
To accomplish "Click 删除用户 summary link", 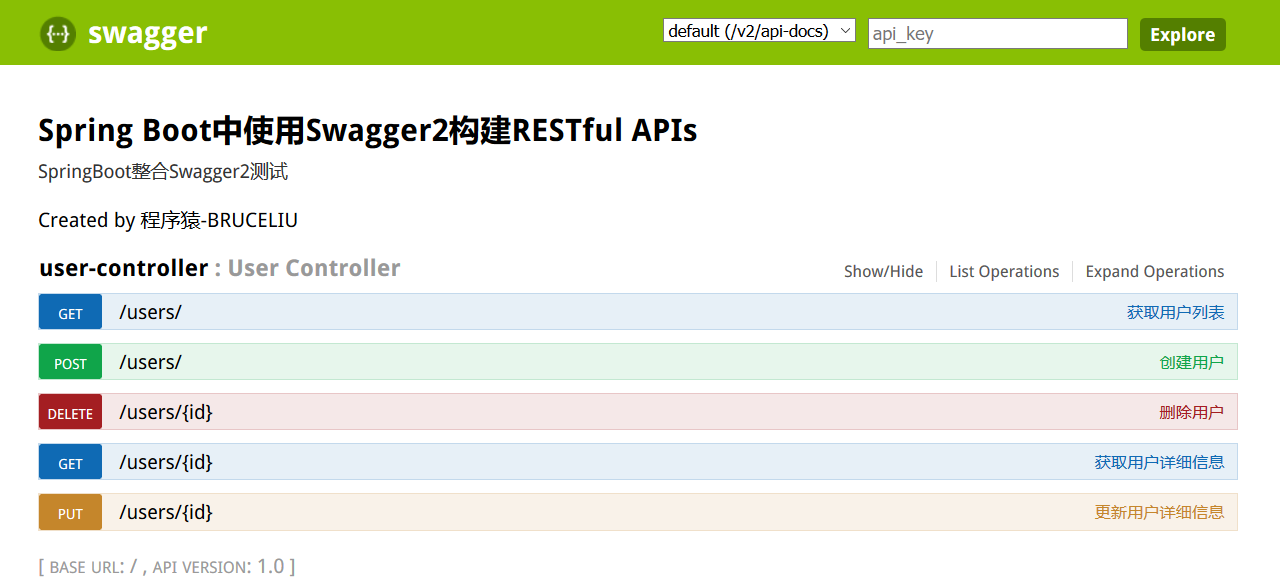I will pos(1192,412).
